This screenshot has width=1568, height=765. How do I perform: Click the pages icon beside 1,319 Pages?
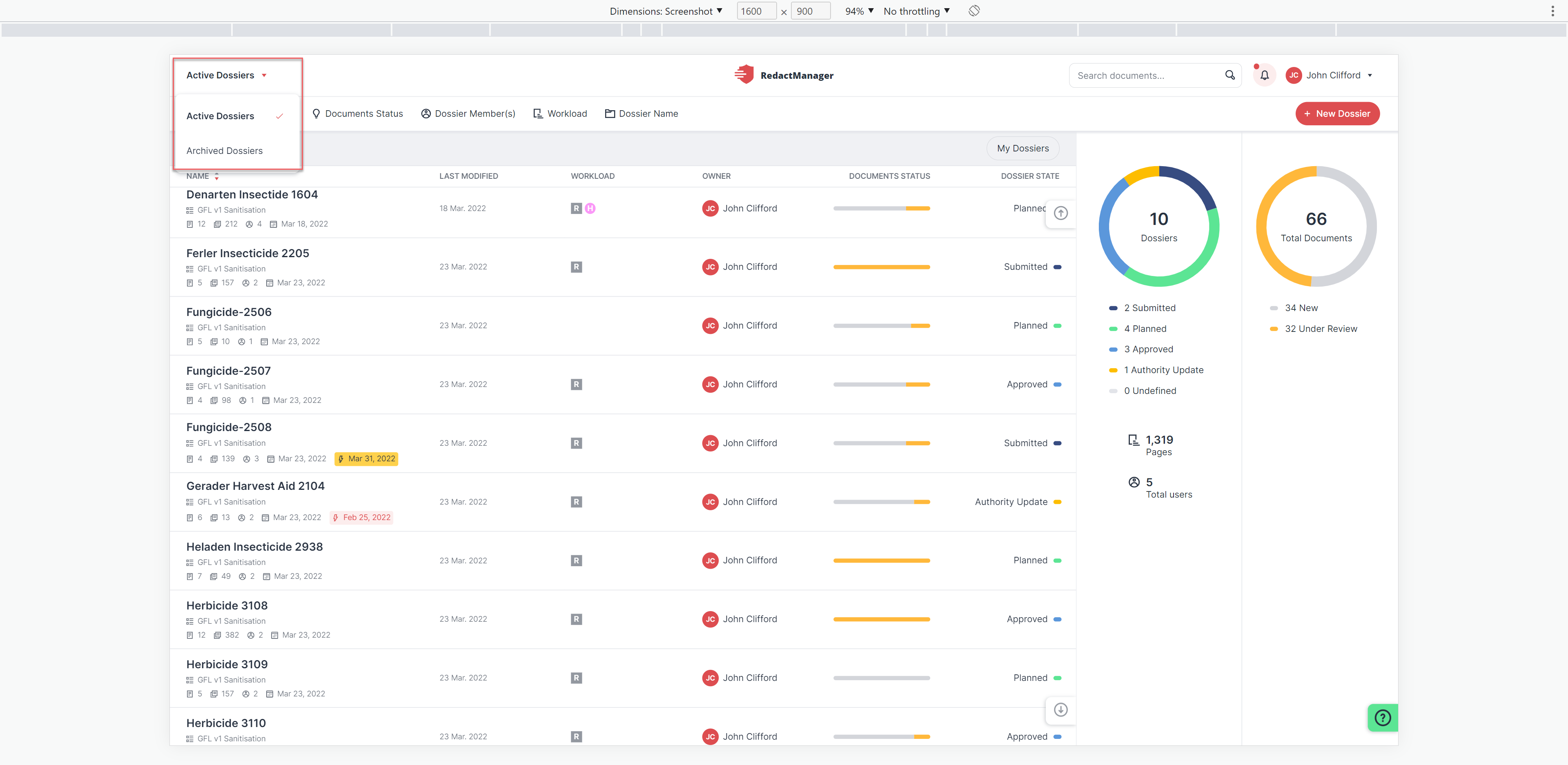click(1134, 440)
